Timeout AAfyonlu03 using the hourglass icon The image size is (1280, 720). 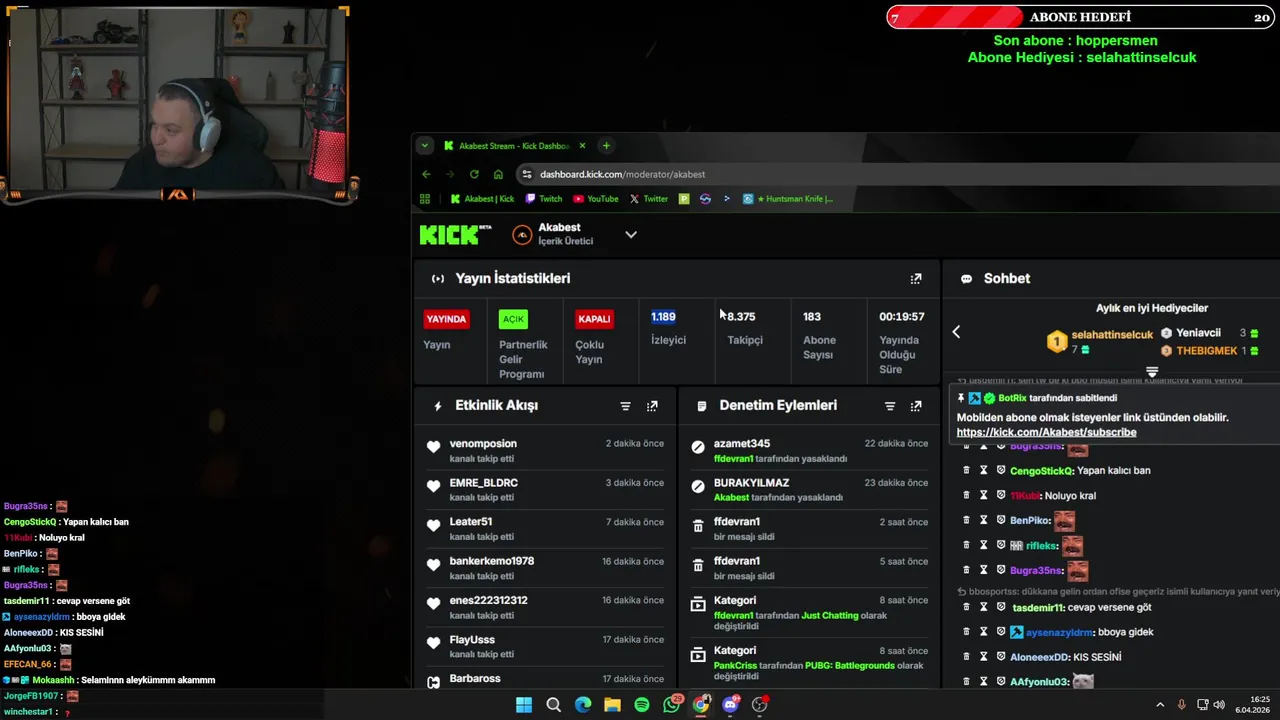(x=983, y=681)
